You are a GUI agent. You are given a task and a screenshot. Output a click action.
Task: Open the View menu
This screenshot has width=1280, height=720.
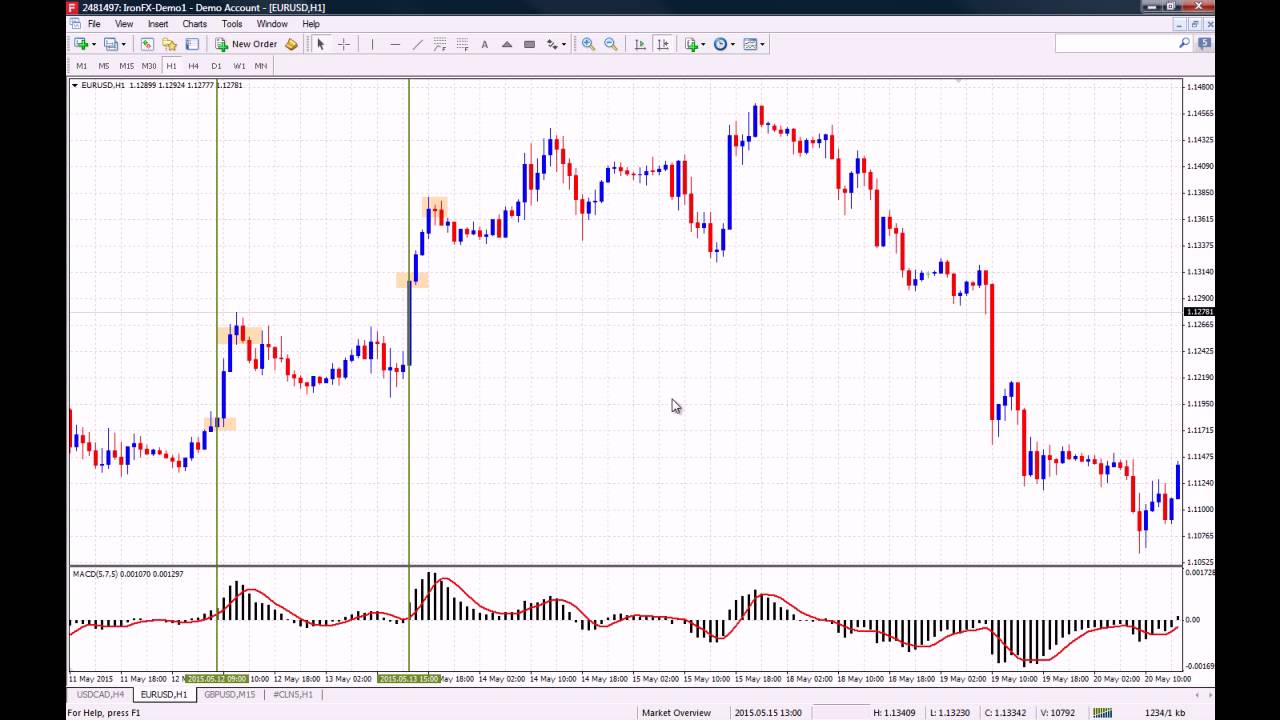click(x=124, y=24)
